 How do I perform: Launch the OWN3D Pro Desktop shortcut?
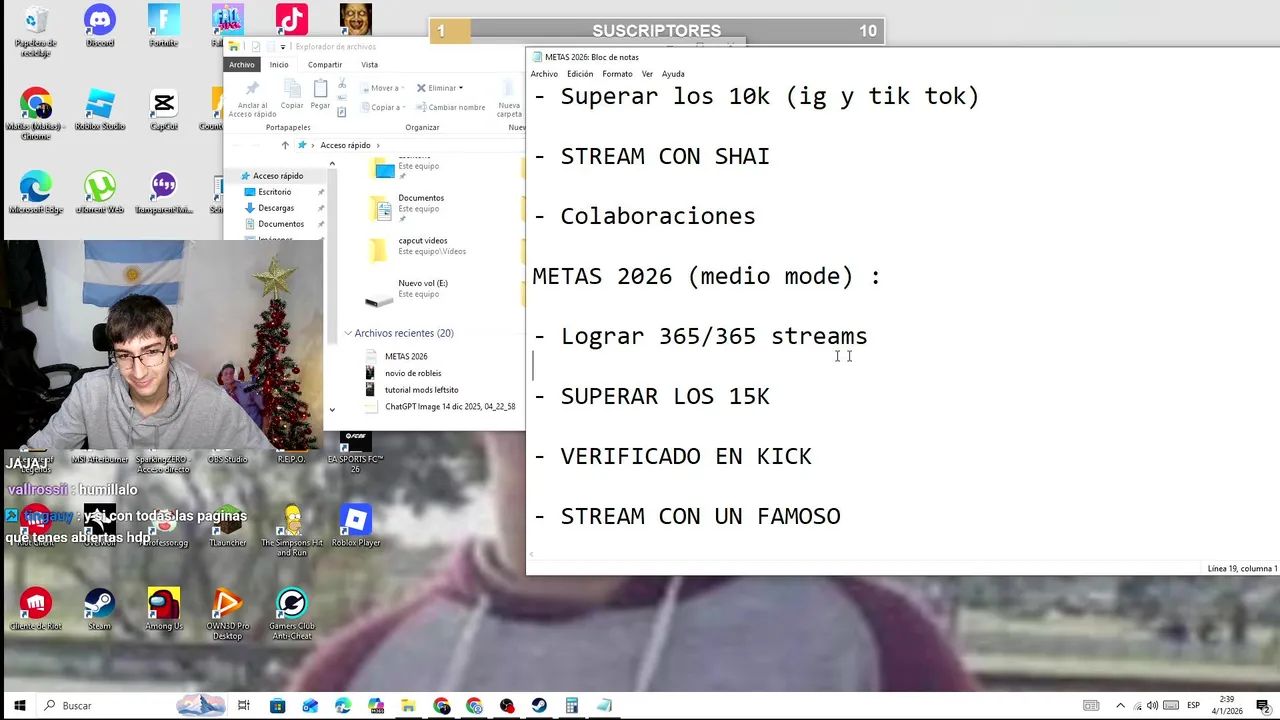(x=227, y=613)
